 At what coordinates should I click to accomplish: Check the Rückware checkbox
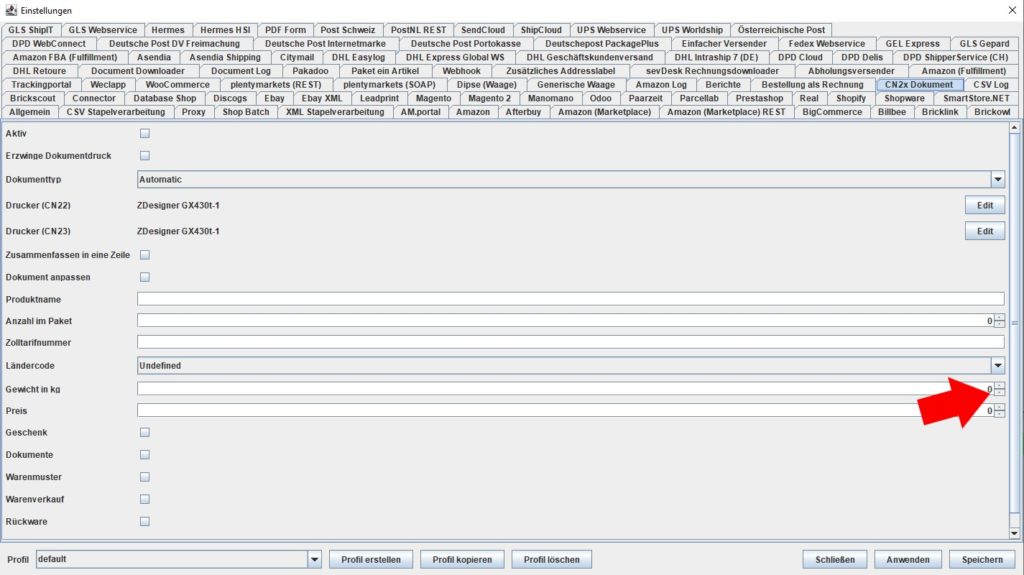click(x=145, y=521)
